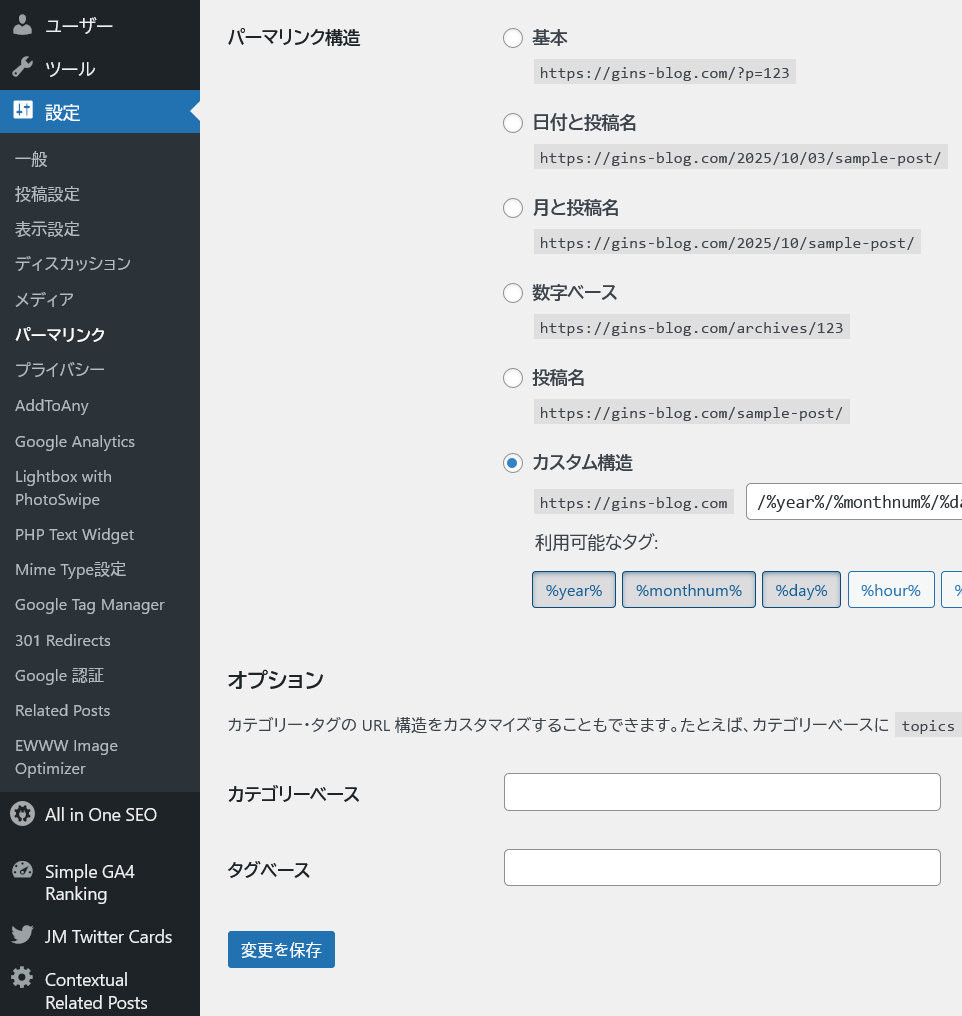Go to the ディスカッション settings page
This screenshot has height=1016, width=962.
tap(72, 264)
